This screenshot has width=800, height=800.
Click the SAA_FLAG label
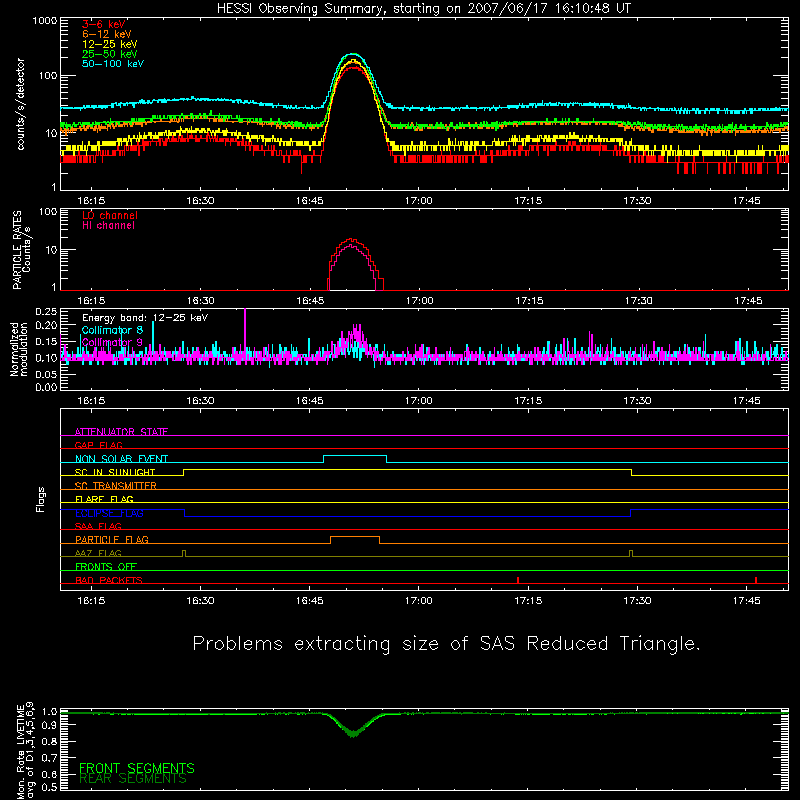pyautogui.click(x=98, y=526)
